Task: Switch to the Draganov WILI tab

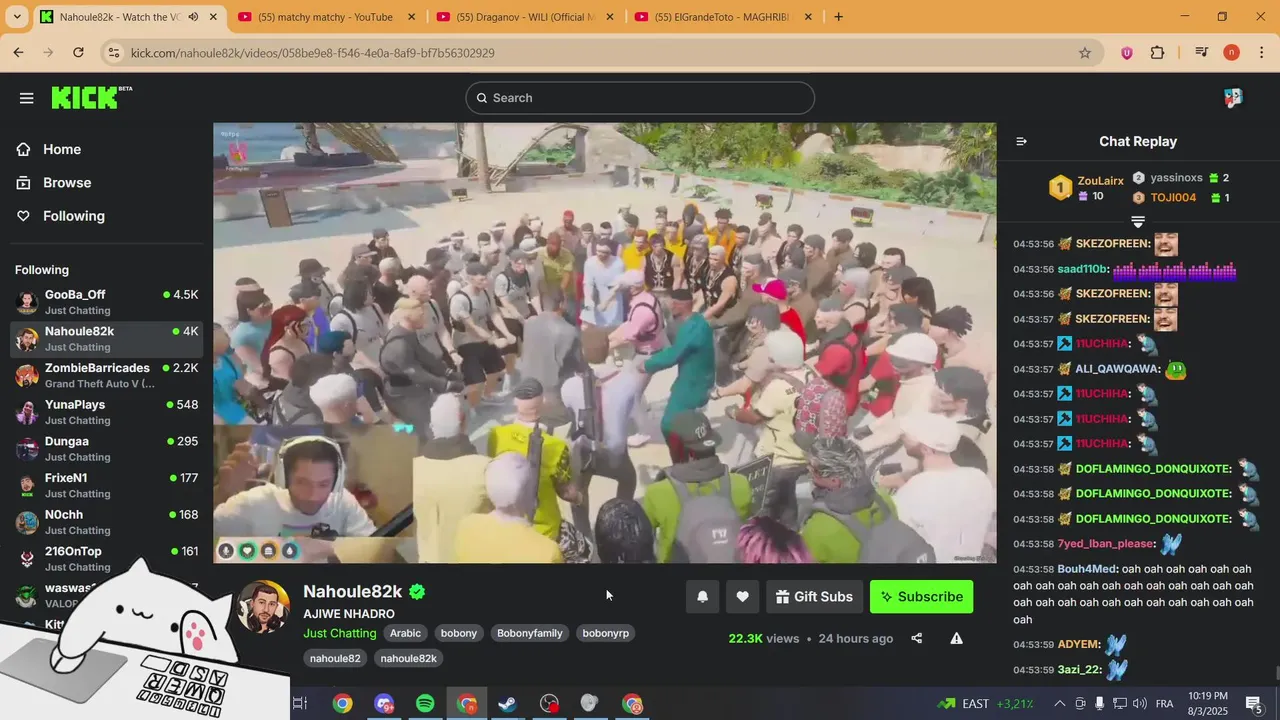Action: (523, 17)
